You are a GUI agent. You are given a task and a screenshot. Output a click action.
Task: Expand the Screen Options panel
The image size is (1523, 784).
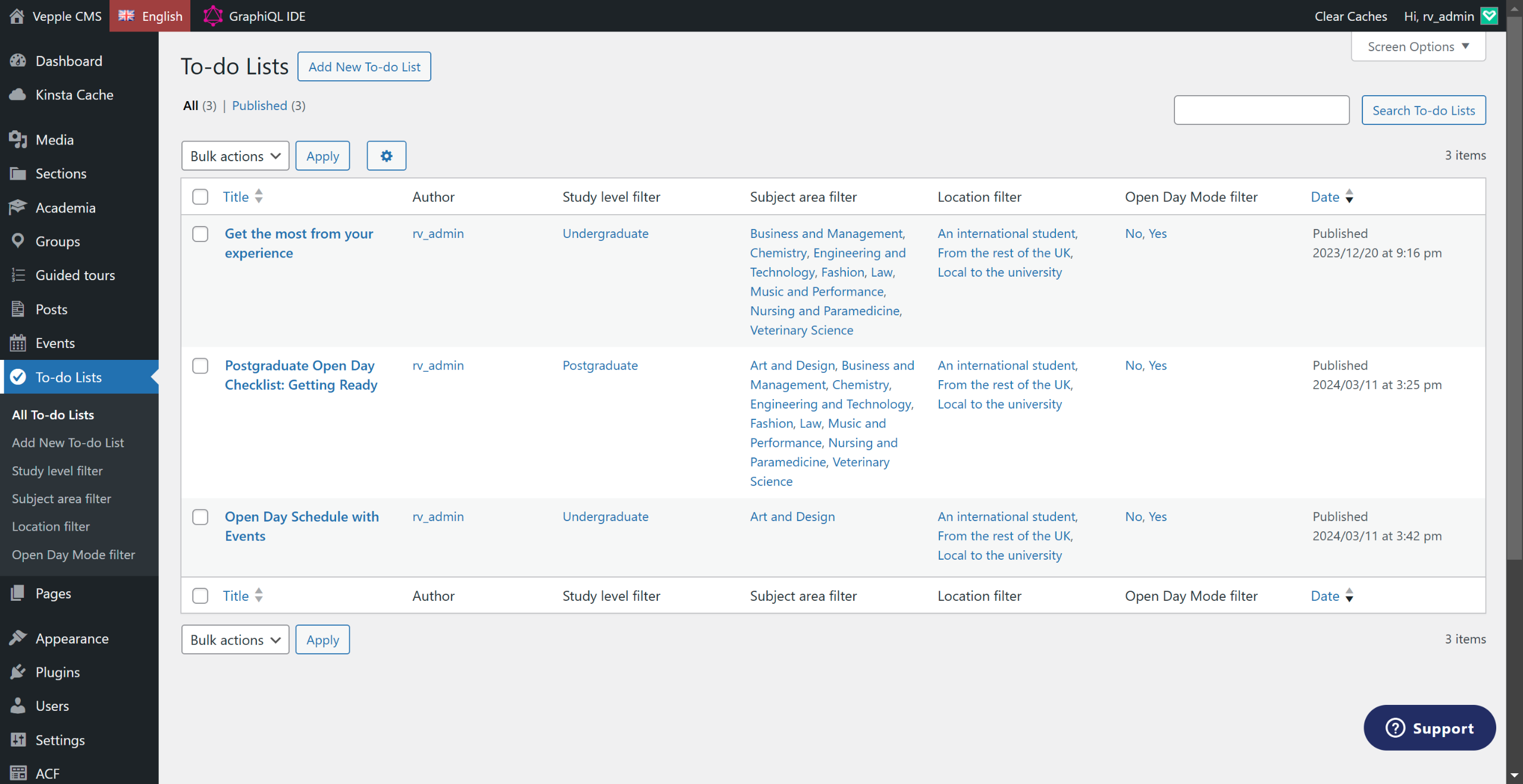(x=1418, y=46)
